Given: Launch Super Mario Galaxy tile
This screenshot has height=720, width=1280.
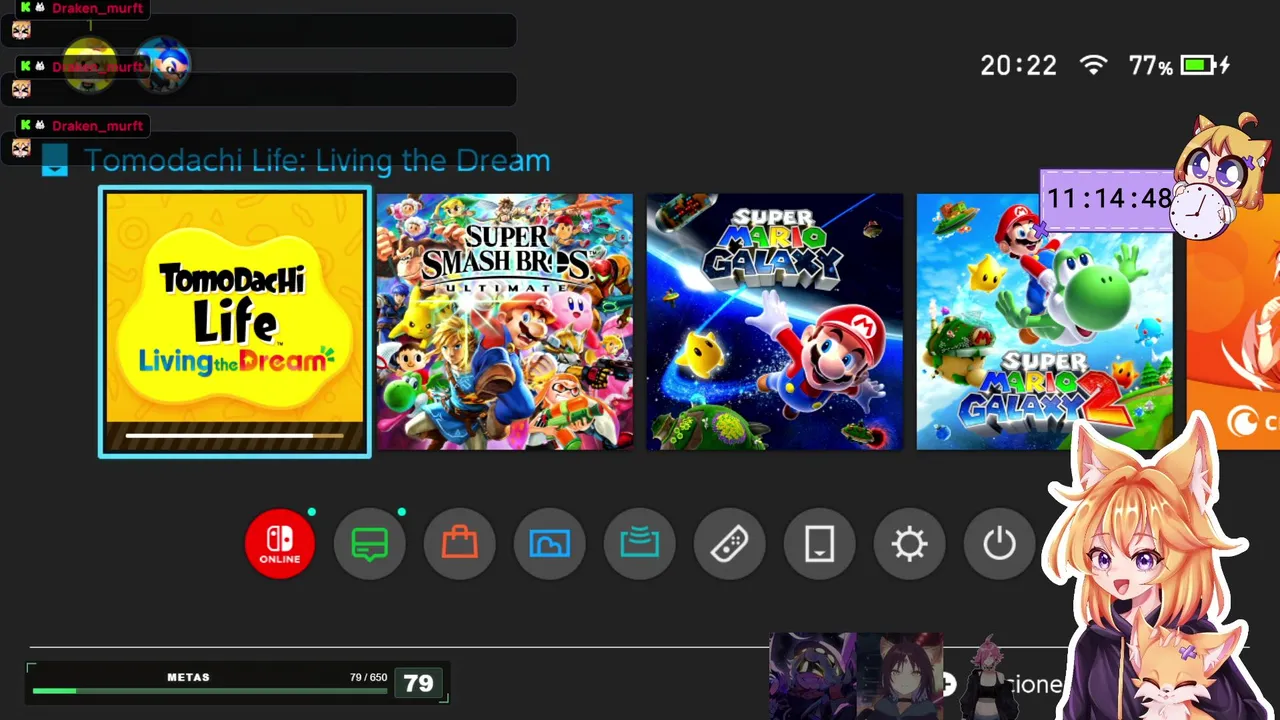Looking at the screenshot, I should pos(775,322).
